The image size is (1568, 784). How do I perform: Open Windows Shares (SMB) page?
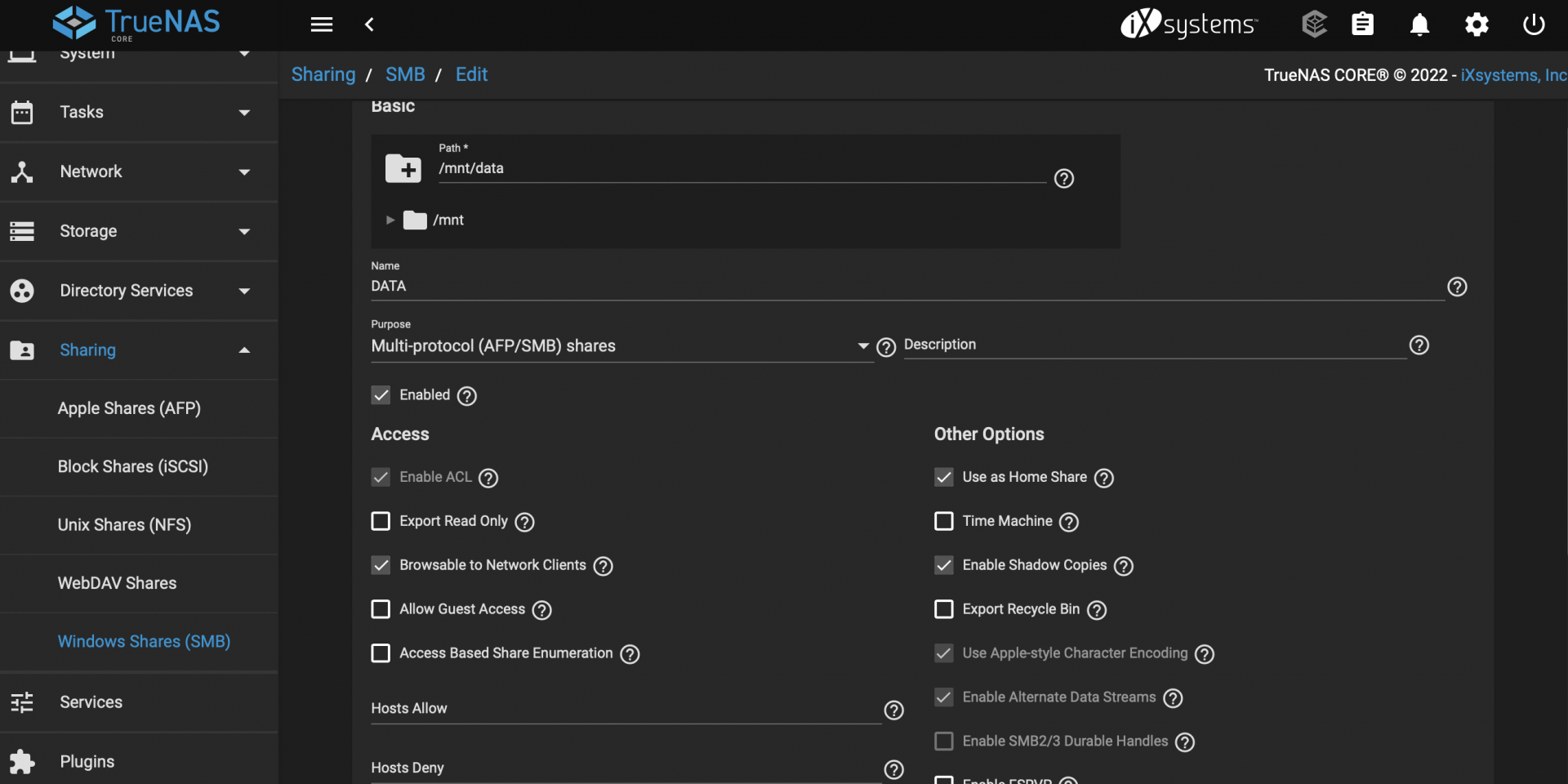[139, 642]
